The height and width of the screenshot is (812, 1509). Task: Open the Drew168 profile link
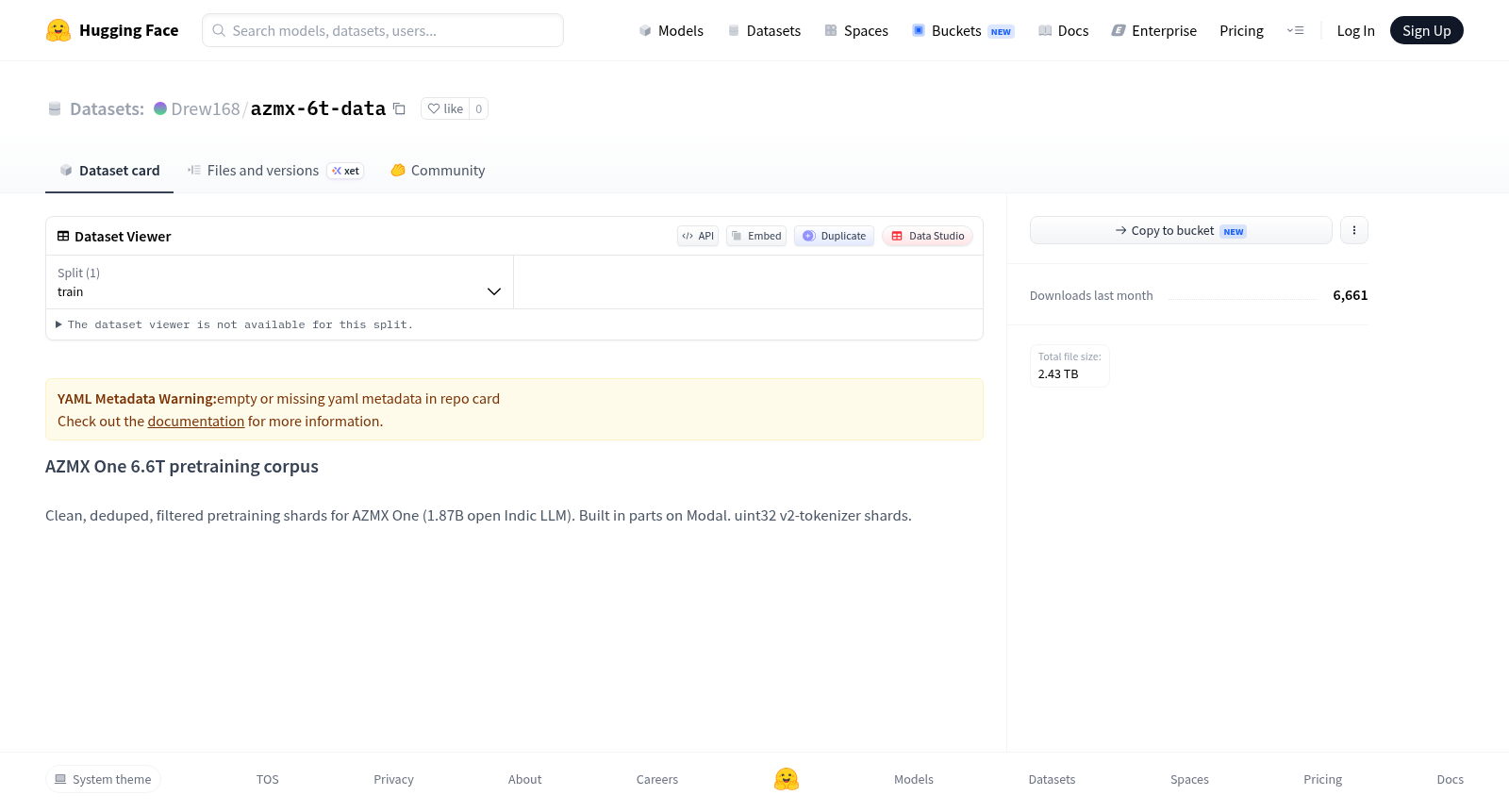pos(206,109)
